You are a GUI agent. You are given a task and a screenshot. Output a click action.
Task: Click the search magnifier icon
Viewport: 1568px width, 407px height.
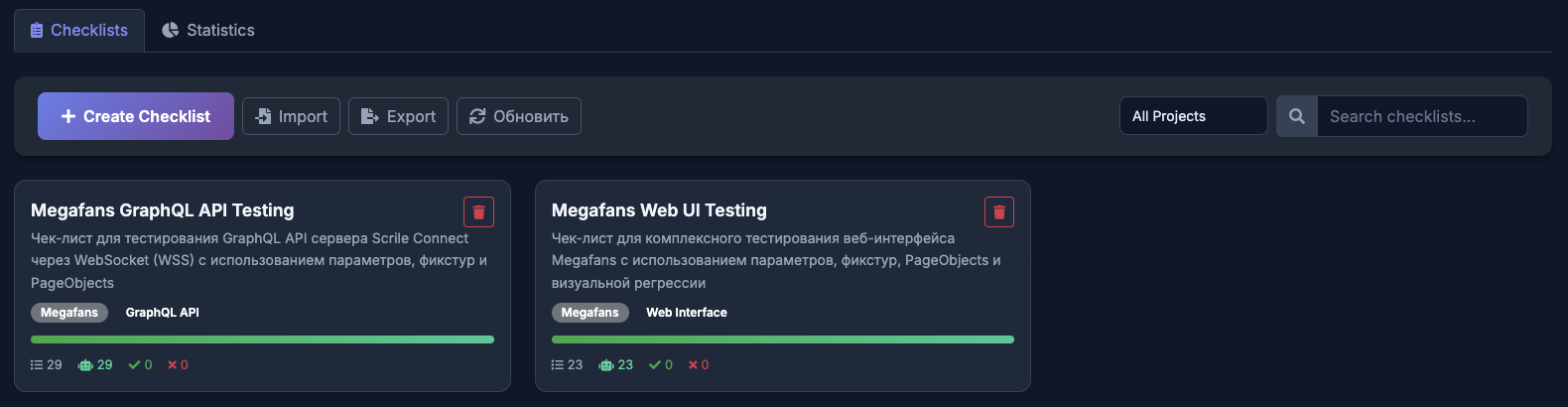tap(1296, 116)
